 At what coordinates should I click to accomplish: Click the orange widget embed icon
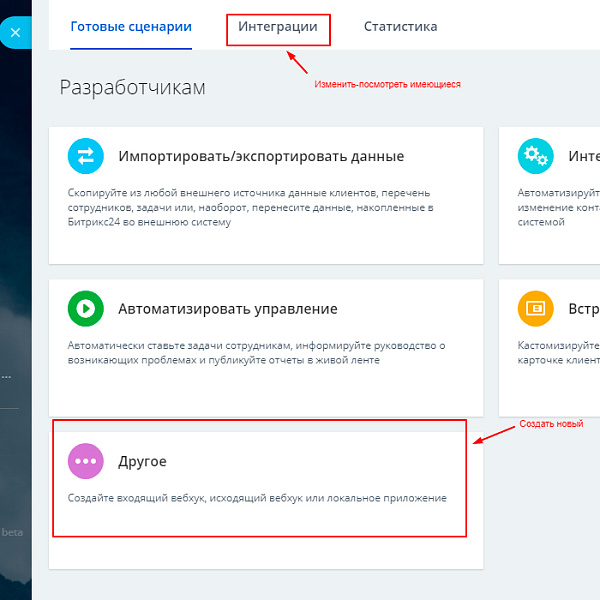(535, 308)
